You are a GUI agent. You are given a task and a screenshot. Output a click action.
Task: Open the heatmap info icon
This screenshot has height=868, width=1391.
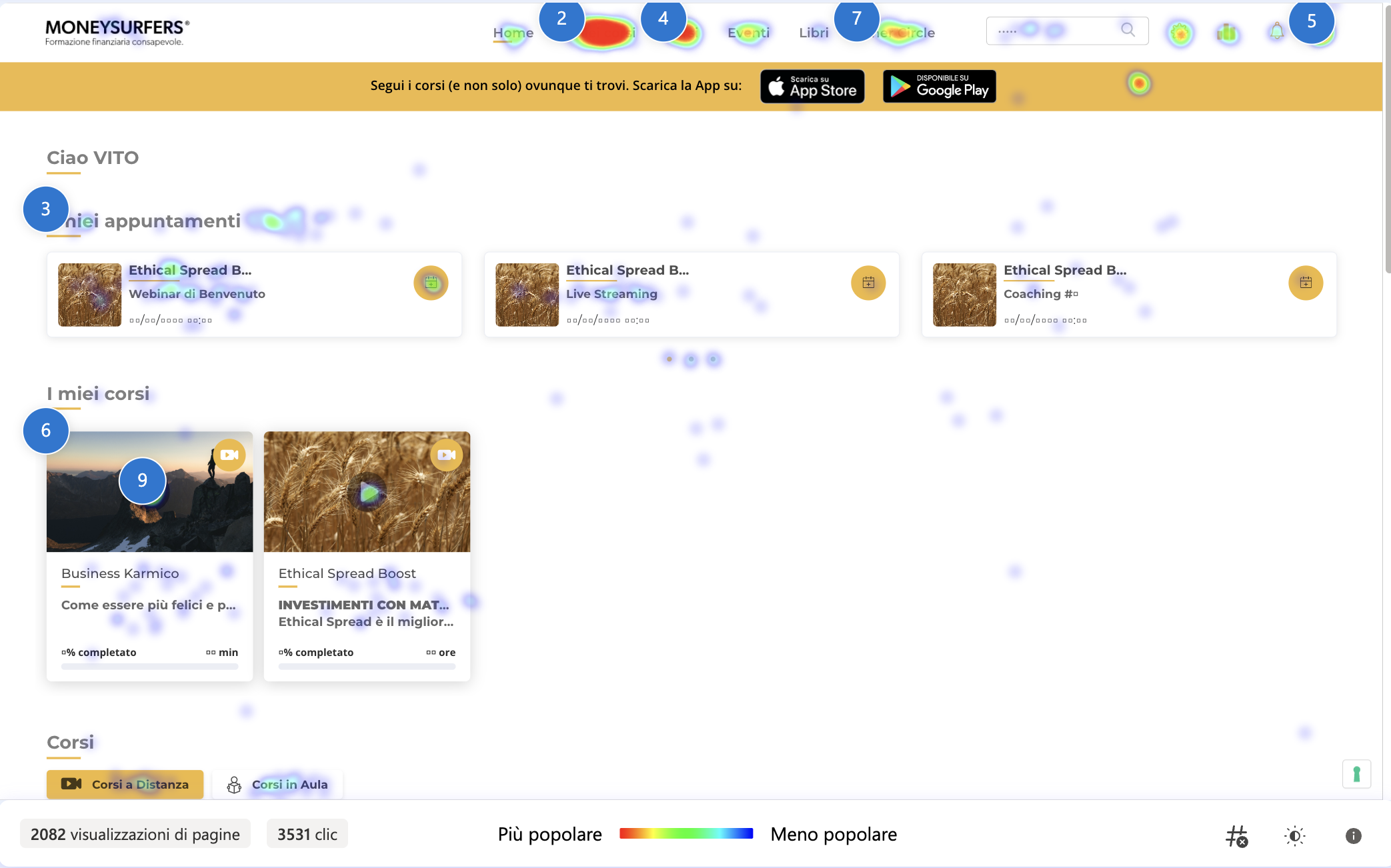pyautogui.click(x=1353, y=835)
